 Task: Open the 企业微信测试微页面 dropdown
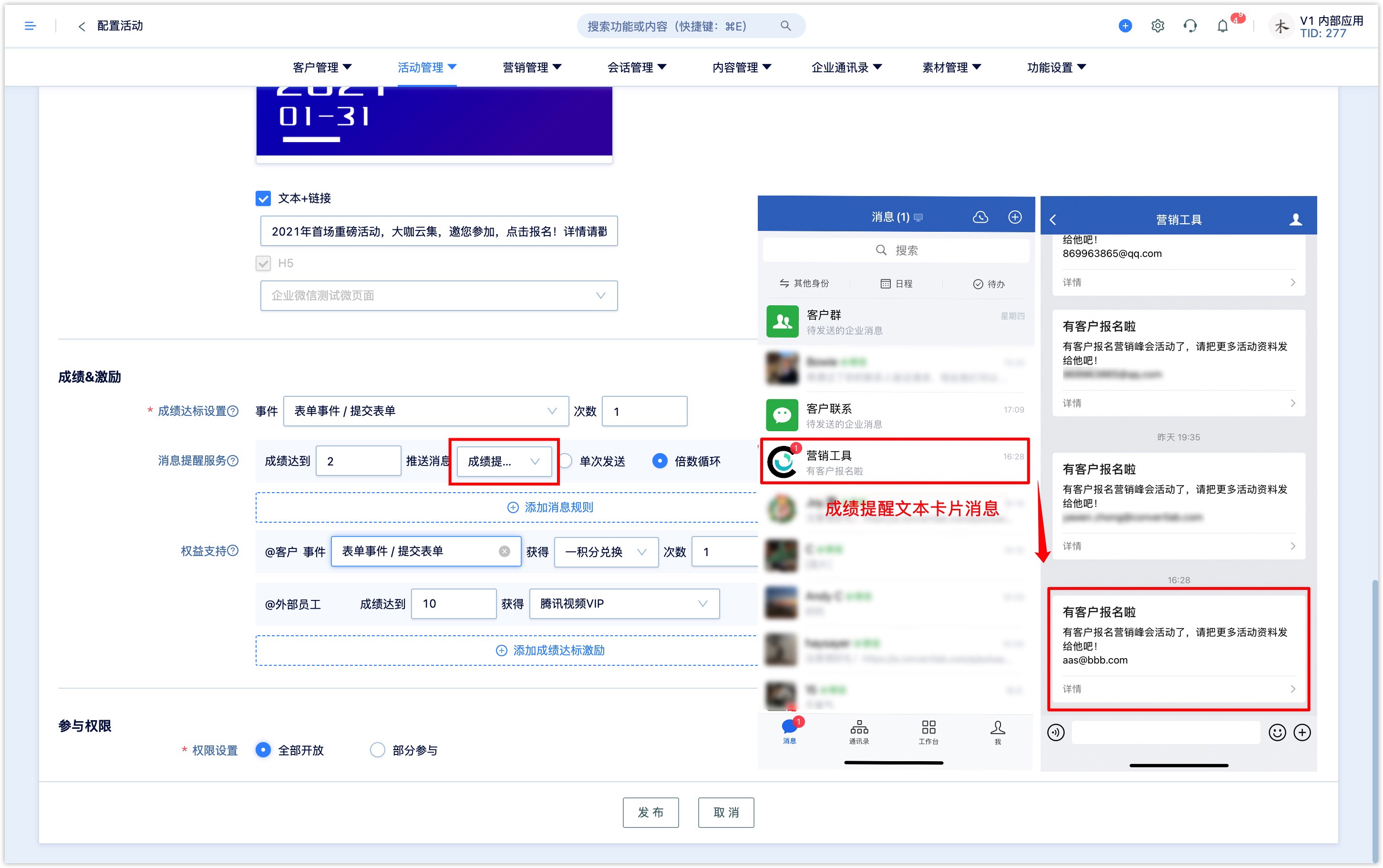tap(439, 296)
